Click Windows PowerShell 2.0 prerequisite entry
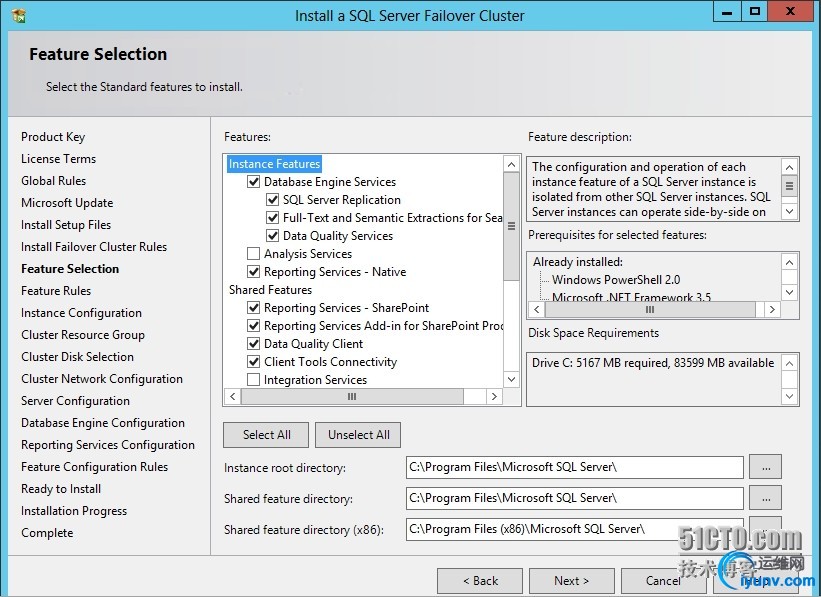The height and width of the screenshot is (597, 821). (616, 280)
